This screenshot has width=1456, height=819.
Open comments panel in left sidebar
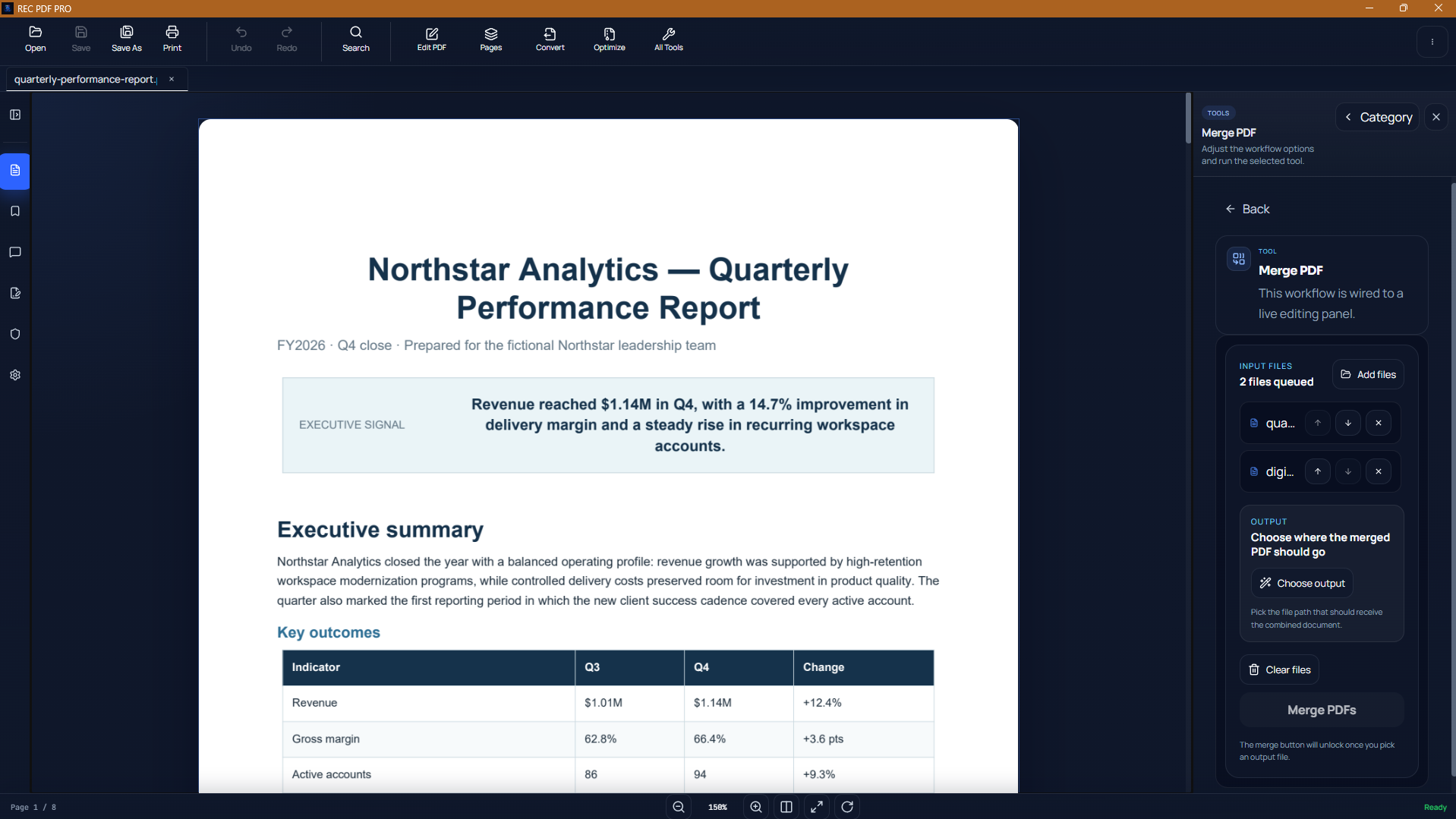(15, 252)
